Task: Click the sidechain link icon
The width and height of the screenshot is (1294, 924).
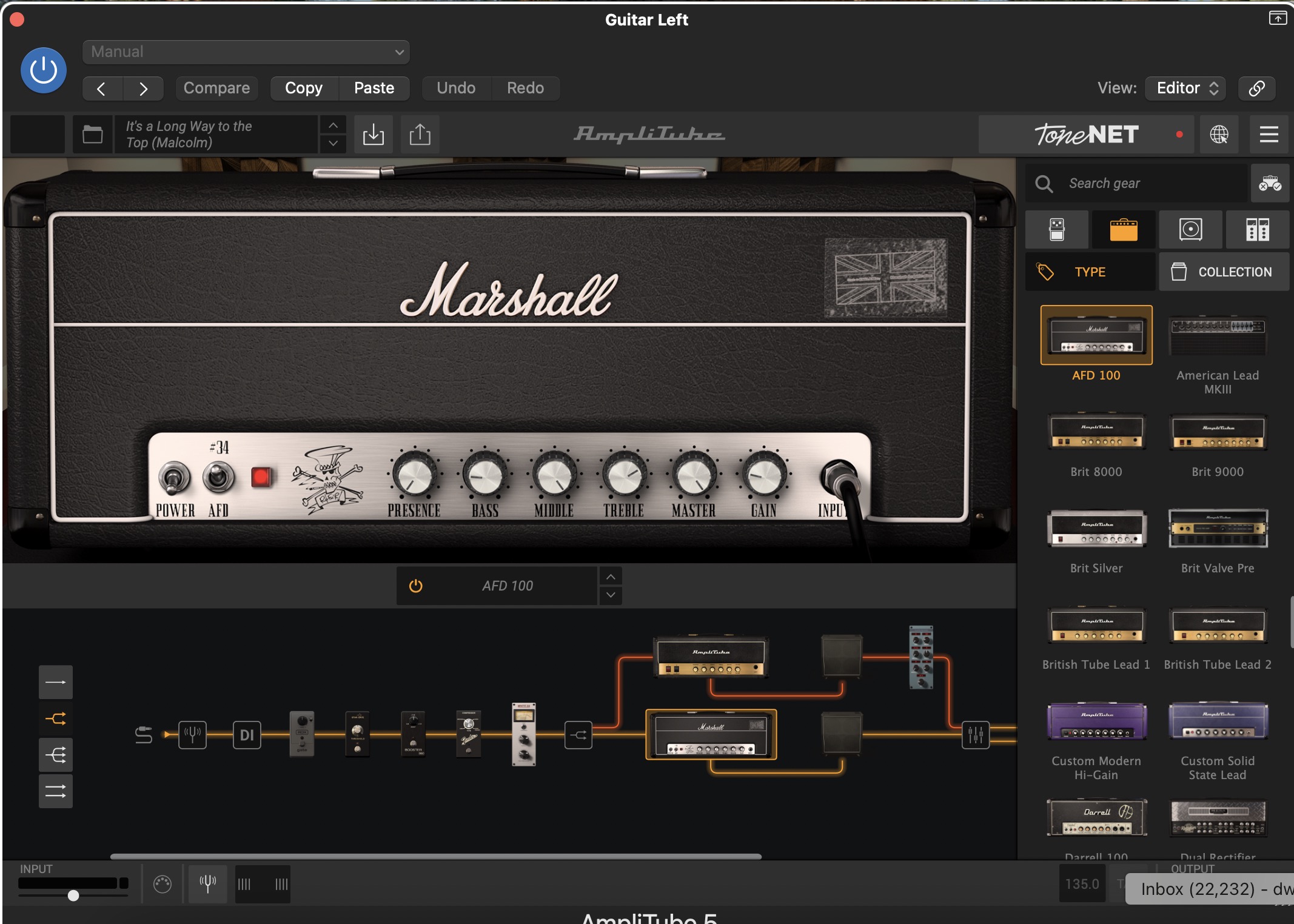Action: (x=1256, y=89)
